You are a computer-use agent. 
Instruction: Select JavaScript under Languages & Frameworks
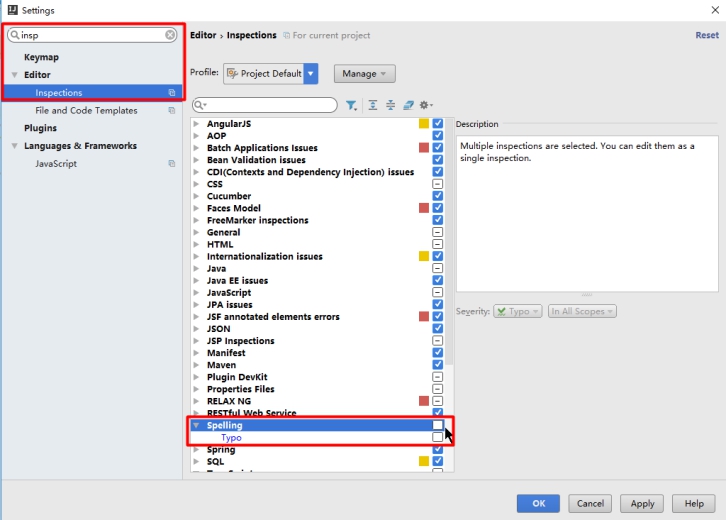56,163
